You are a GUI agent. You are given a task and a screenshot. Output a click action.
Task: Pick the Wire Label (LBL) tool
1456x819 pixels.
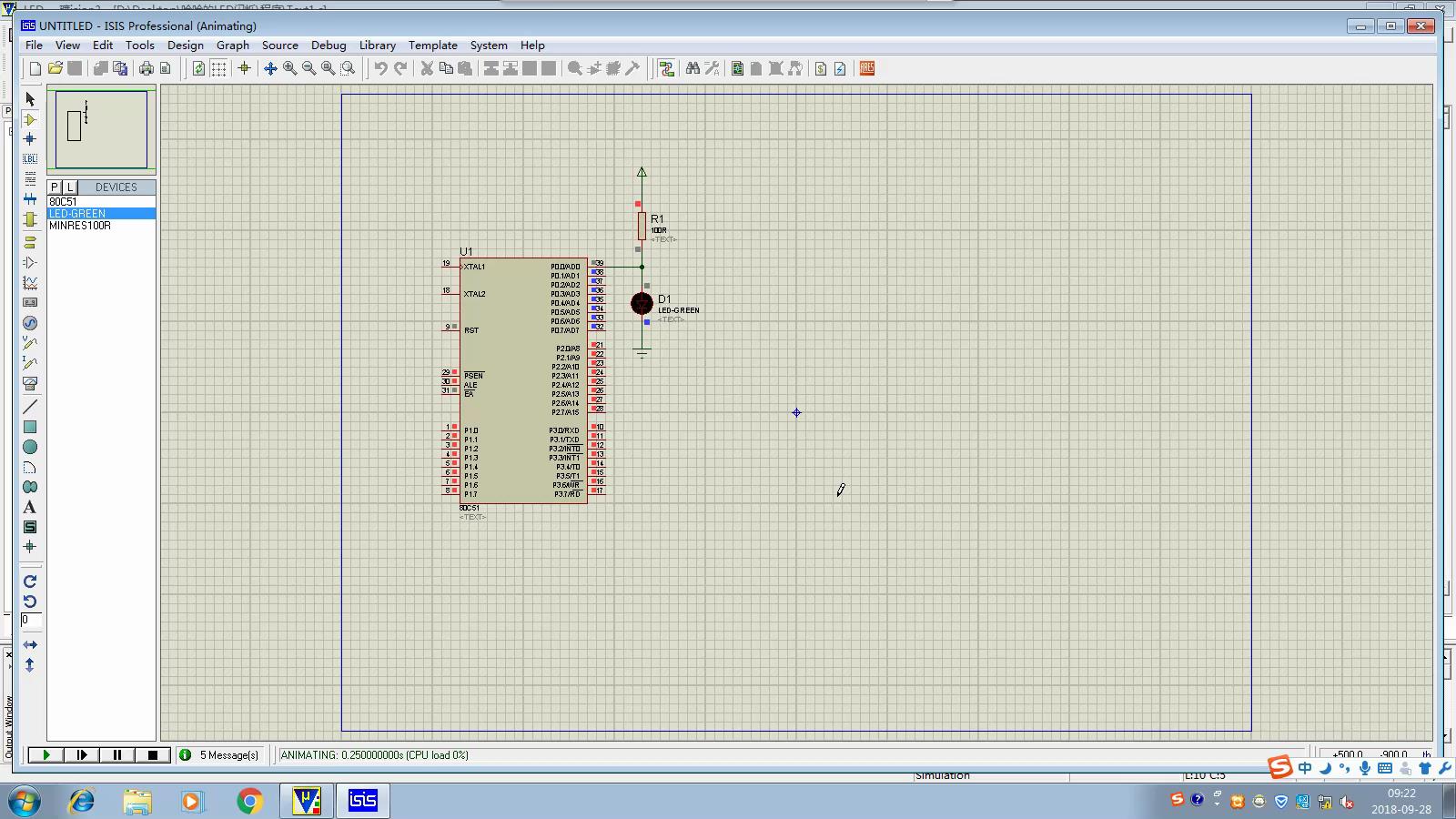[30, 159]
